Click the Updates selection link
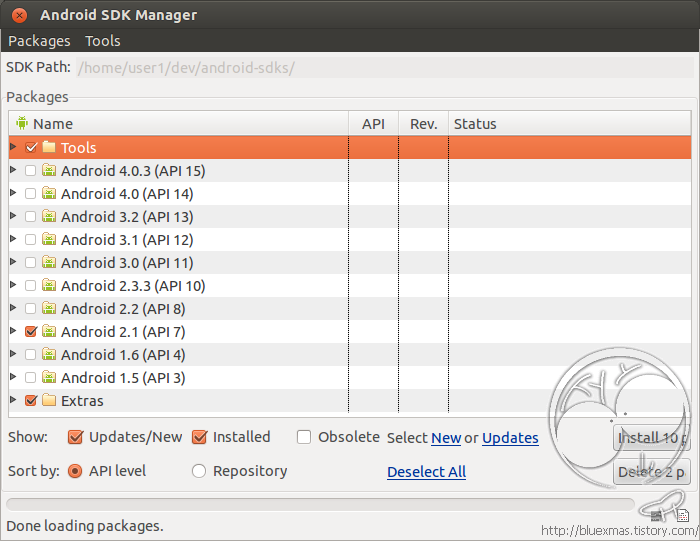Image resolution: width=700 pixels, height=541 pixels. tap(510, 438)
